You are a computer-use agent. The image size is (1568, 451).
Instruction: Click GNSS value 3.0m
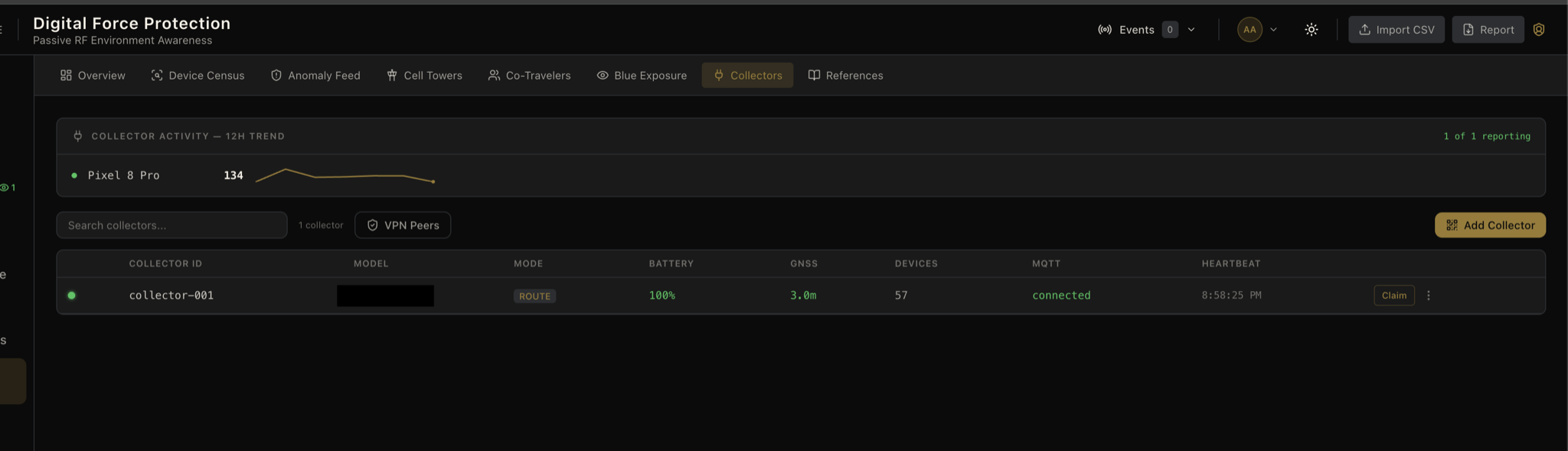[803, 296]
